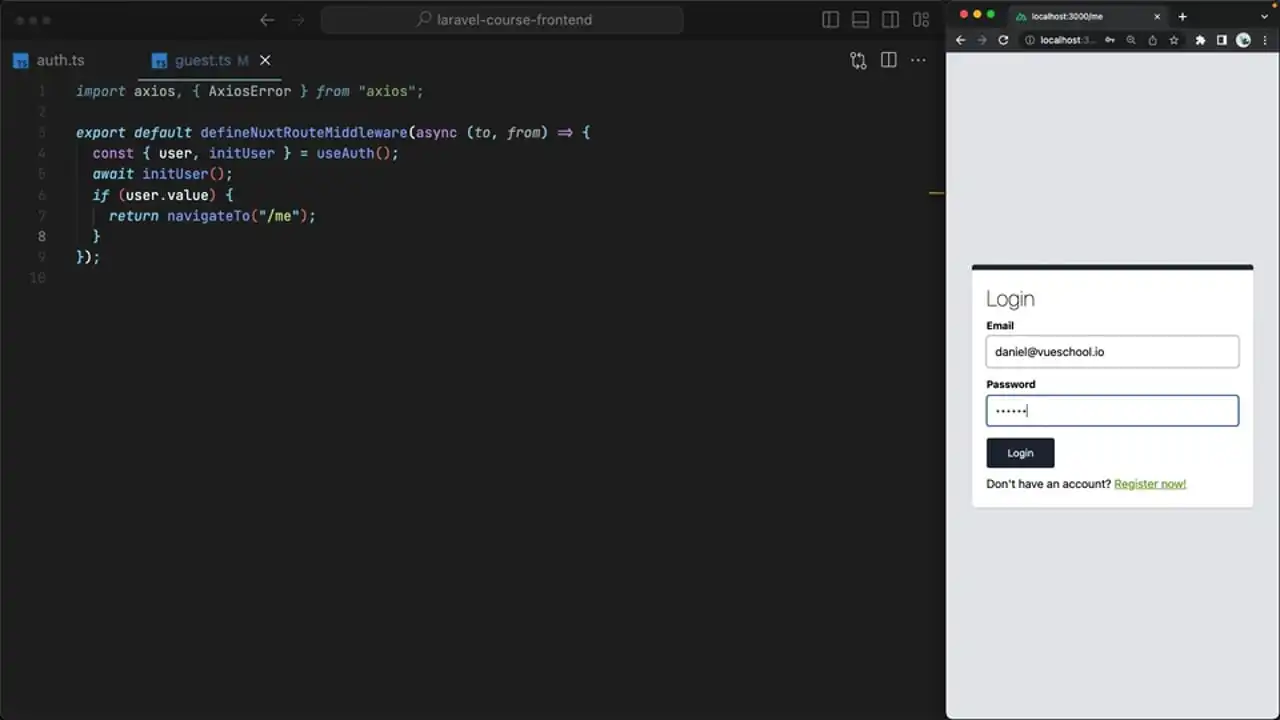This screenshot has height=720, width=1280.
Task: Click the Login button
Action: point(1020,453)
